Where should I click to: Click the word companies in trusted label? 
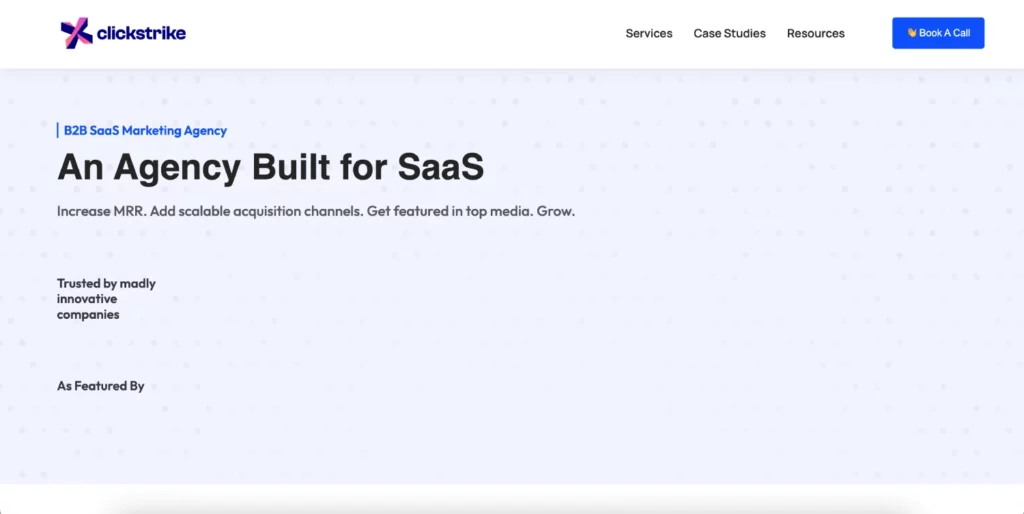88,315
